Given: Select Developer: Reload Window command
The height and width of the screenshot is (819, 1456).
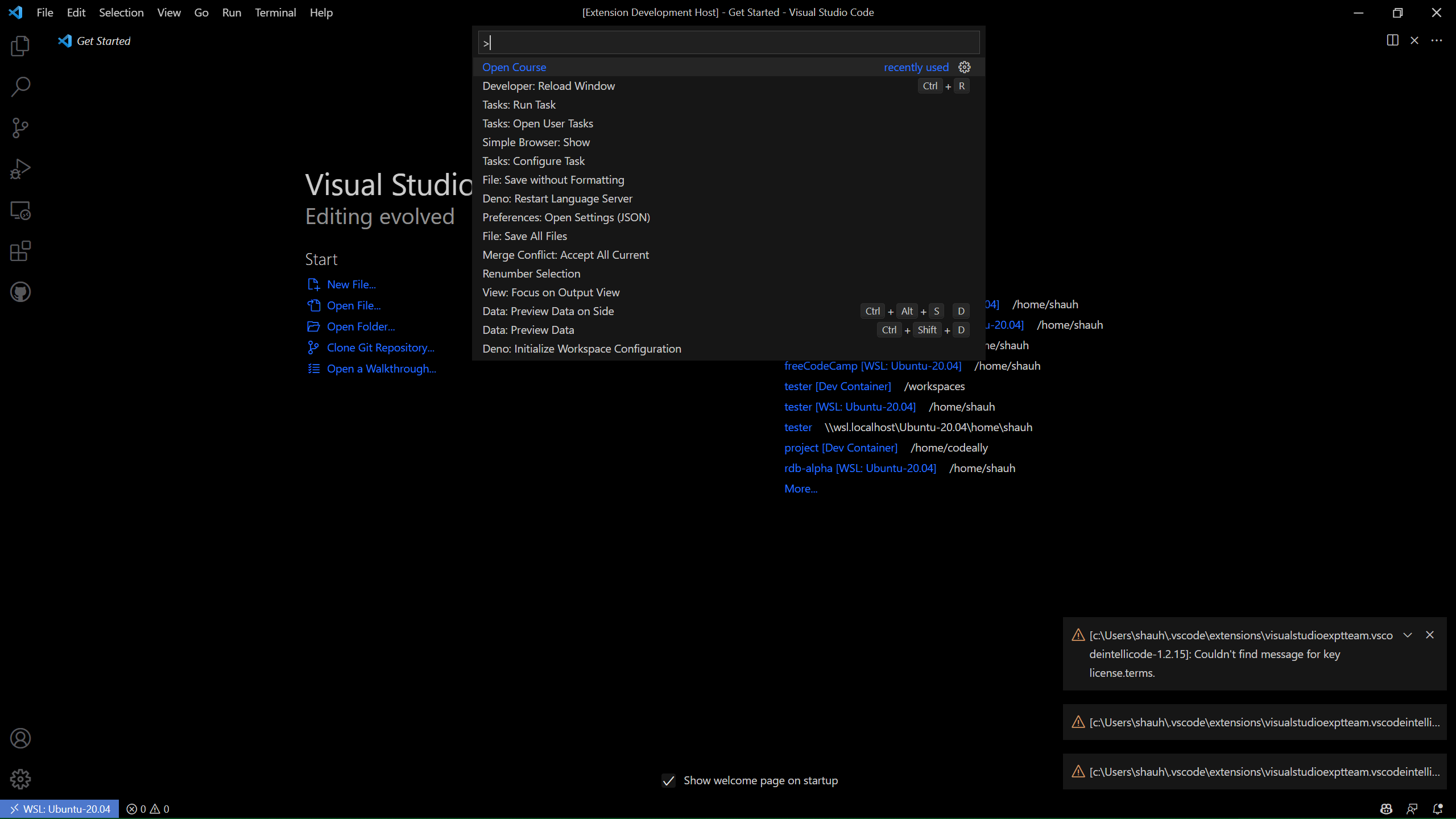Looking at the screenshot, I should tap(548, 86).
